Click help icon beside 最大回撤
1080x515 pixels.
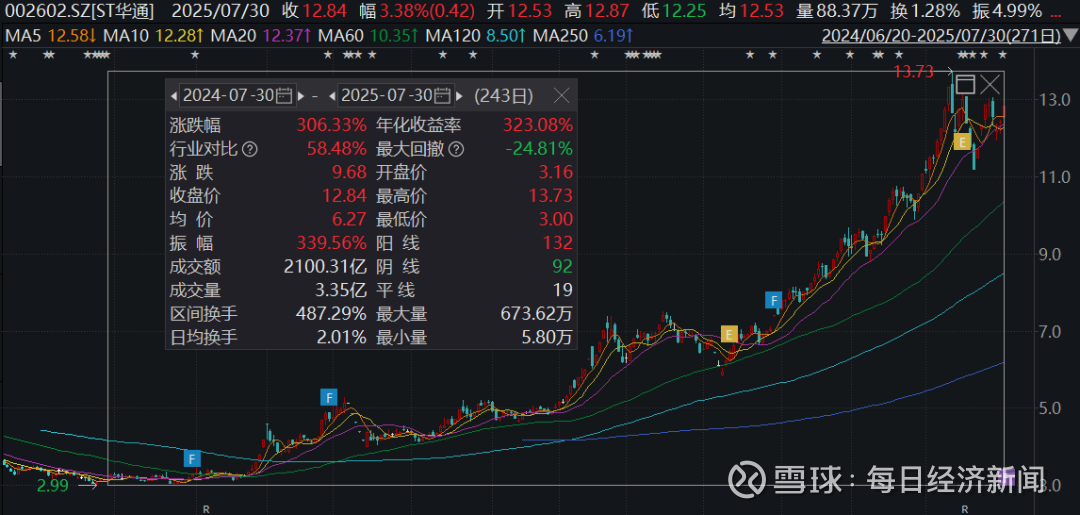[458, 148]
